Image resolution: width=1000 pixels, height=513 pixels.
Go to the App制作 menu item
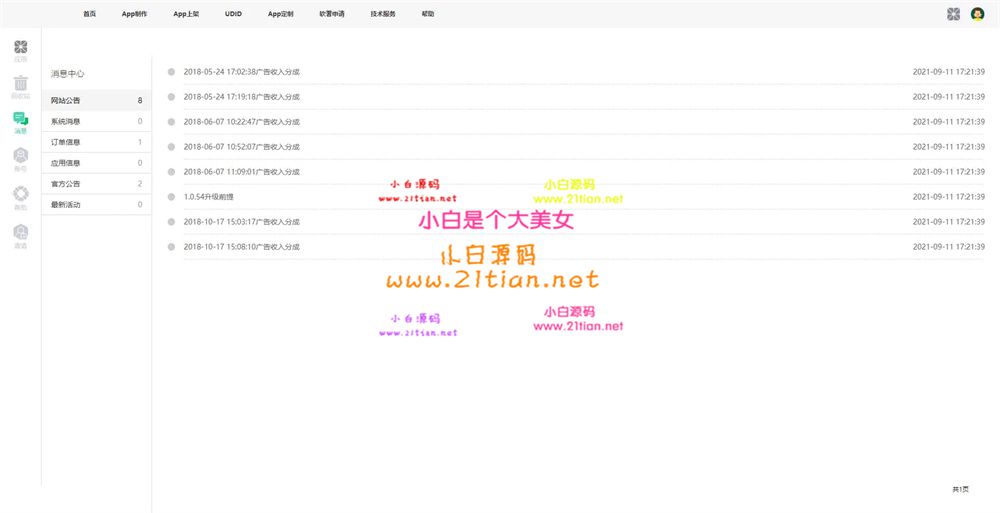click(134, 14)
